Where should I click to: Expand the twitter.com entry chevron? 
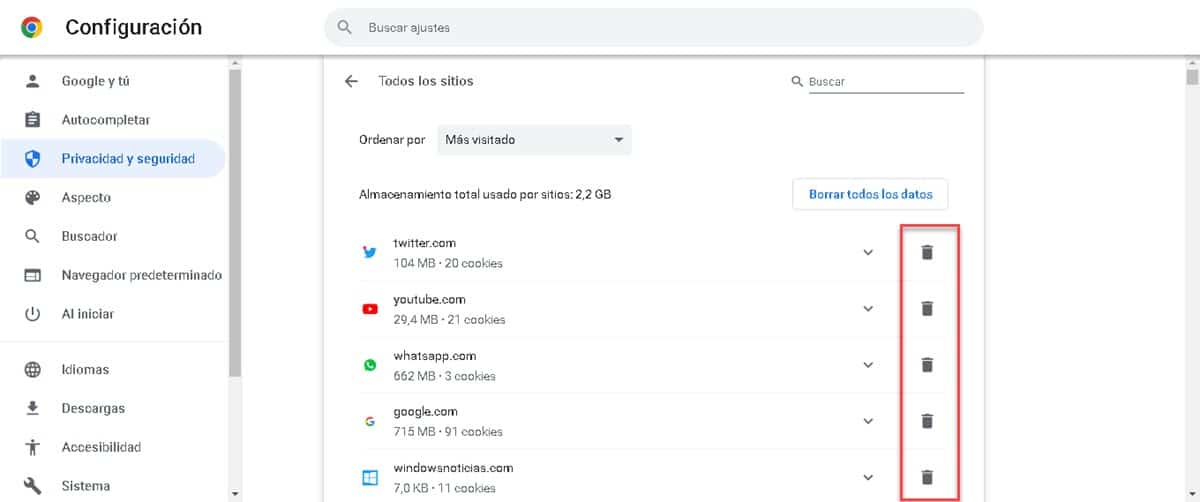[x=868, y=253]
